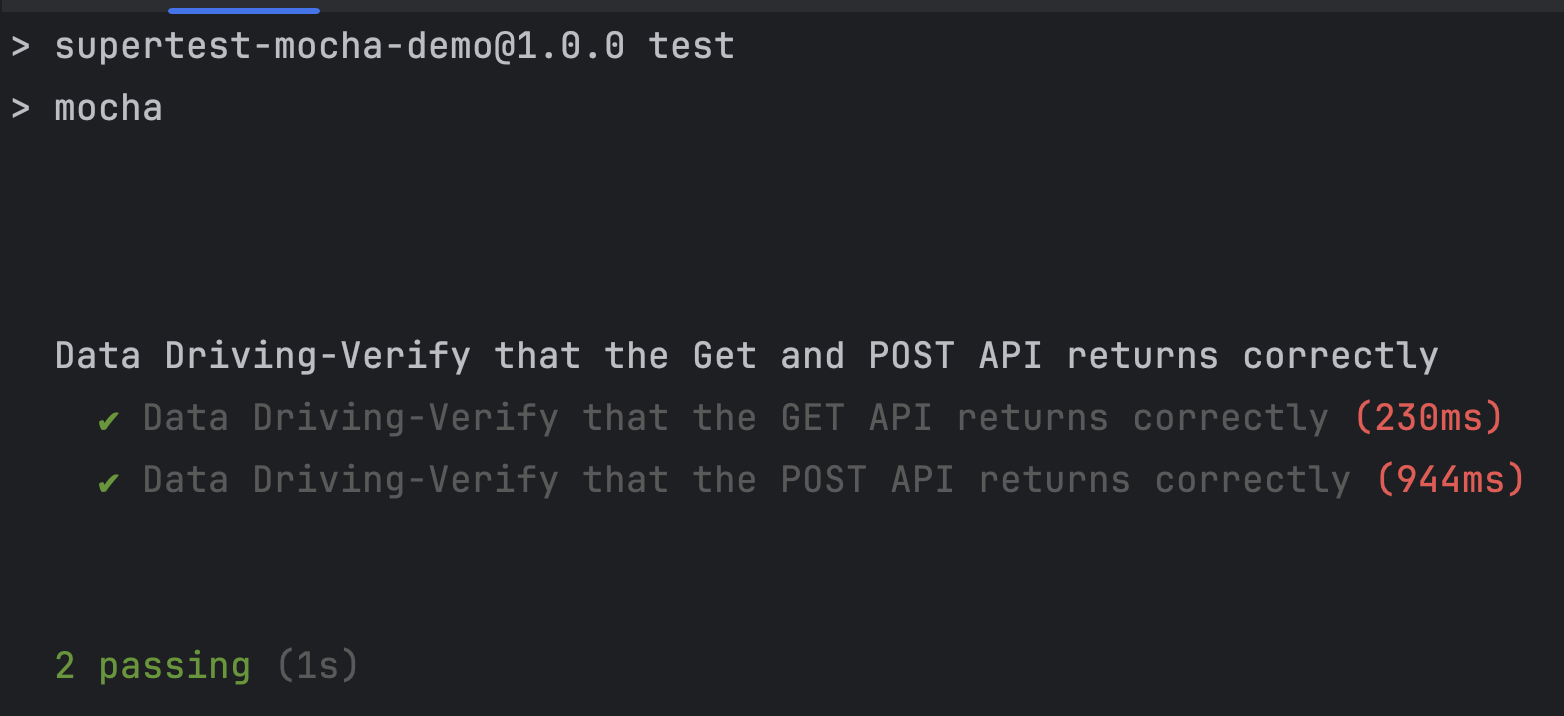
Task: Click the red 230ms duration
Action: coord(1429,419)
